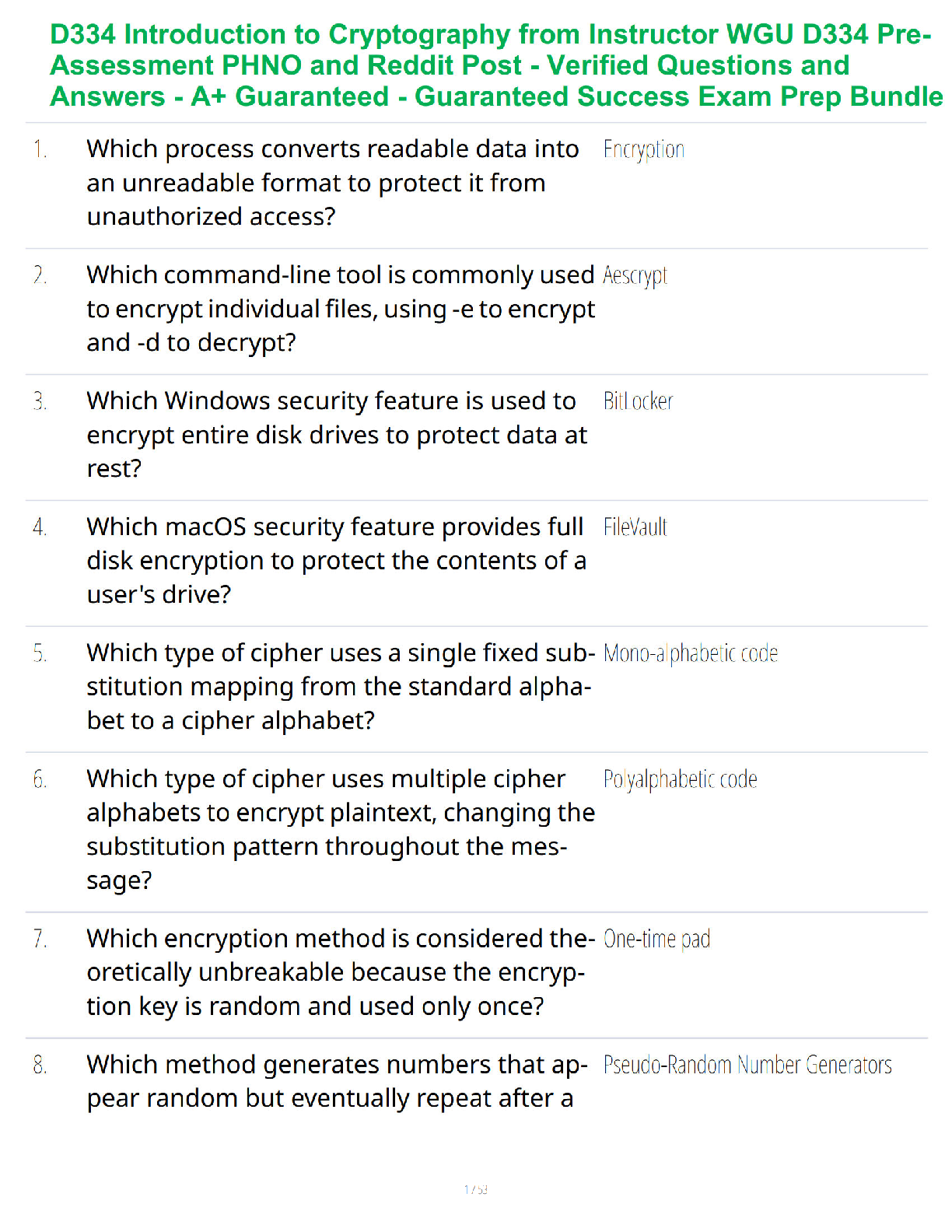This screenshot has width=952, height=1232.
Task: Click the answer 'Encryption'
Action: click(x=643, y=149)
